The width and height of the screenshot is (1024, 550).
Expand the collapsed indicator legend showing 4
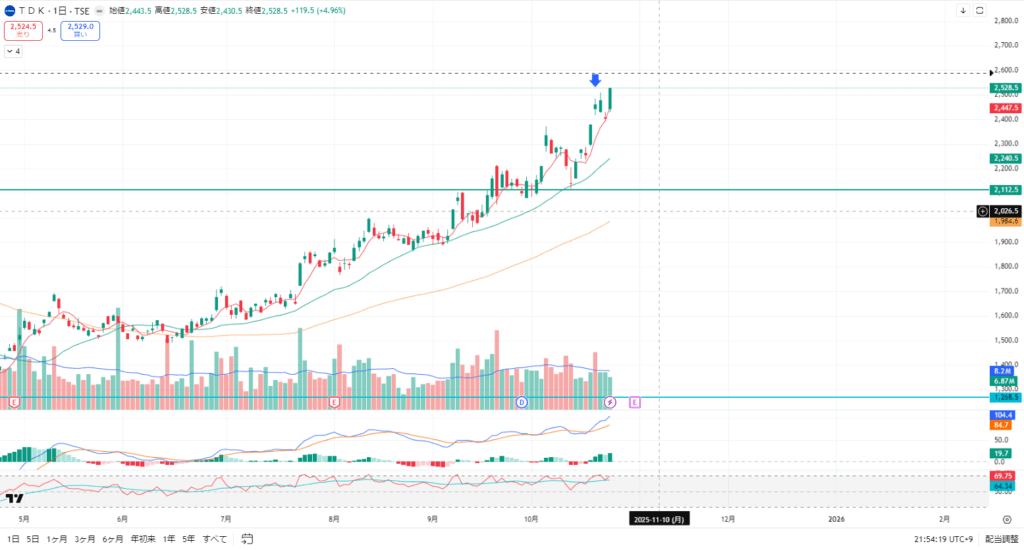pos(13,50)
